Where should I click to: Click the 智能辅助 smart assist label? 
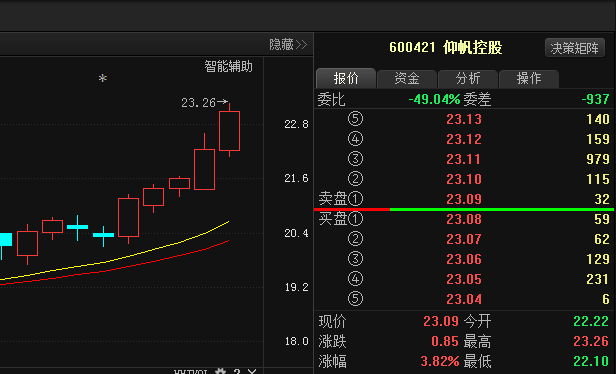(228, 66)
